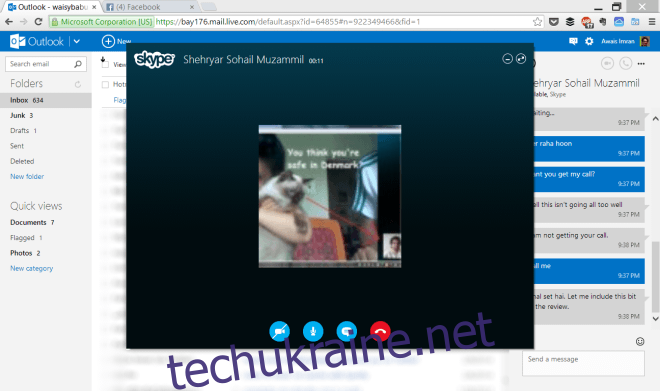Viewport: 660px width, 391px height.
Task: Click the search magnifier icon in Search email
Action: [78, 64]
